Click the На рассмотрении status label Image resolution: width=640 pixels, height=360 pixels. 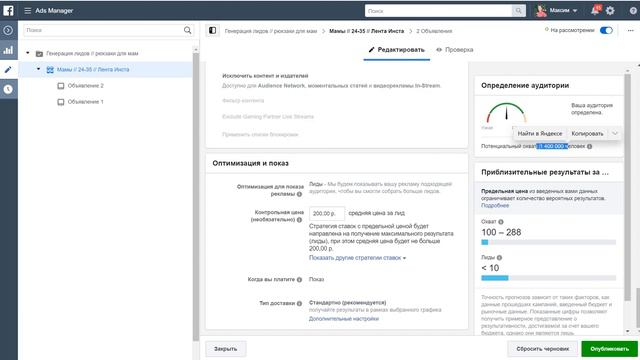[572, 30]
